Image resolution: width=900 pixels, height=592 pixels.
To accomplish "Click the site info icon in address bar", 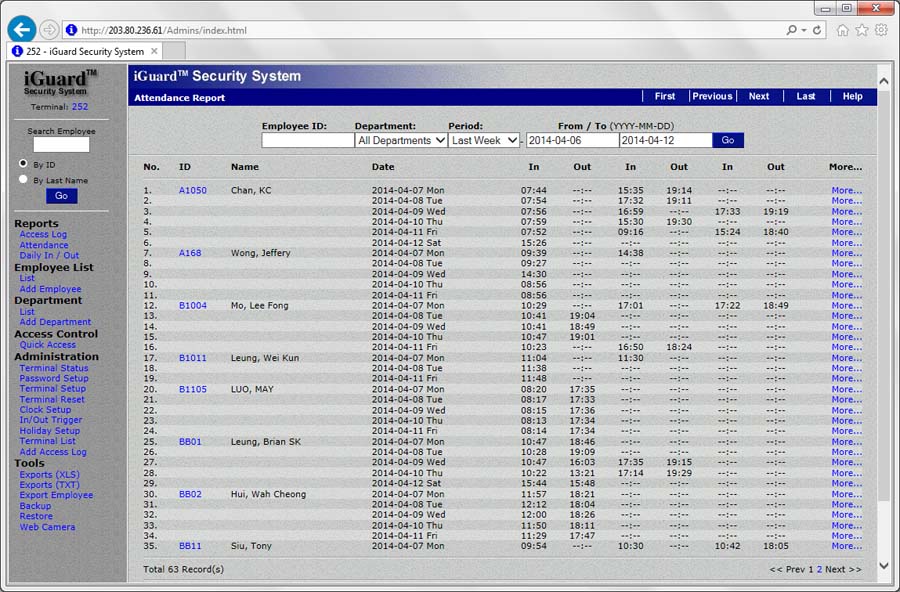I will click(x=71, y=30).
